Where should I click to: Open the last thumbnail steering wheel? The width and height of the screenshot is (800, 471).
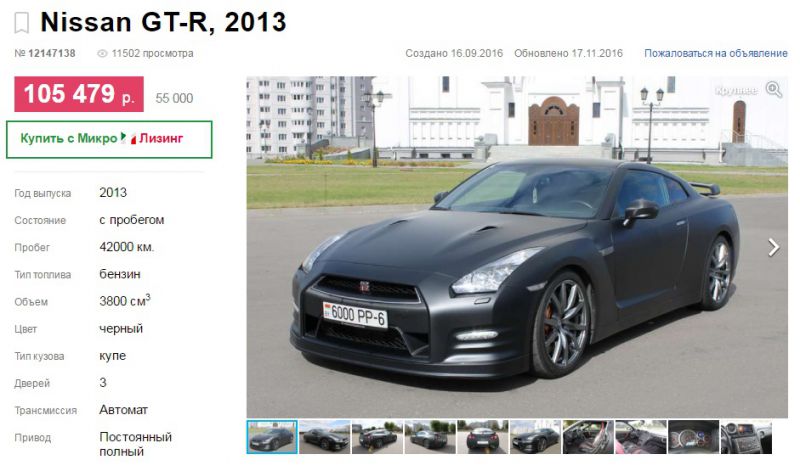746,437
